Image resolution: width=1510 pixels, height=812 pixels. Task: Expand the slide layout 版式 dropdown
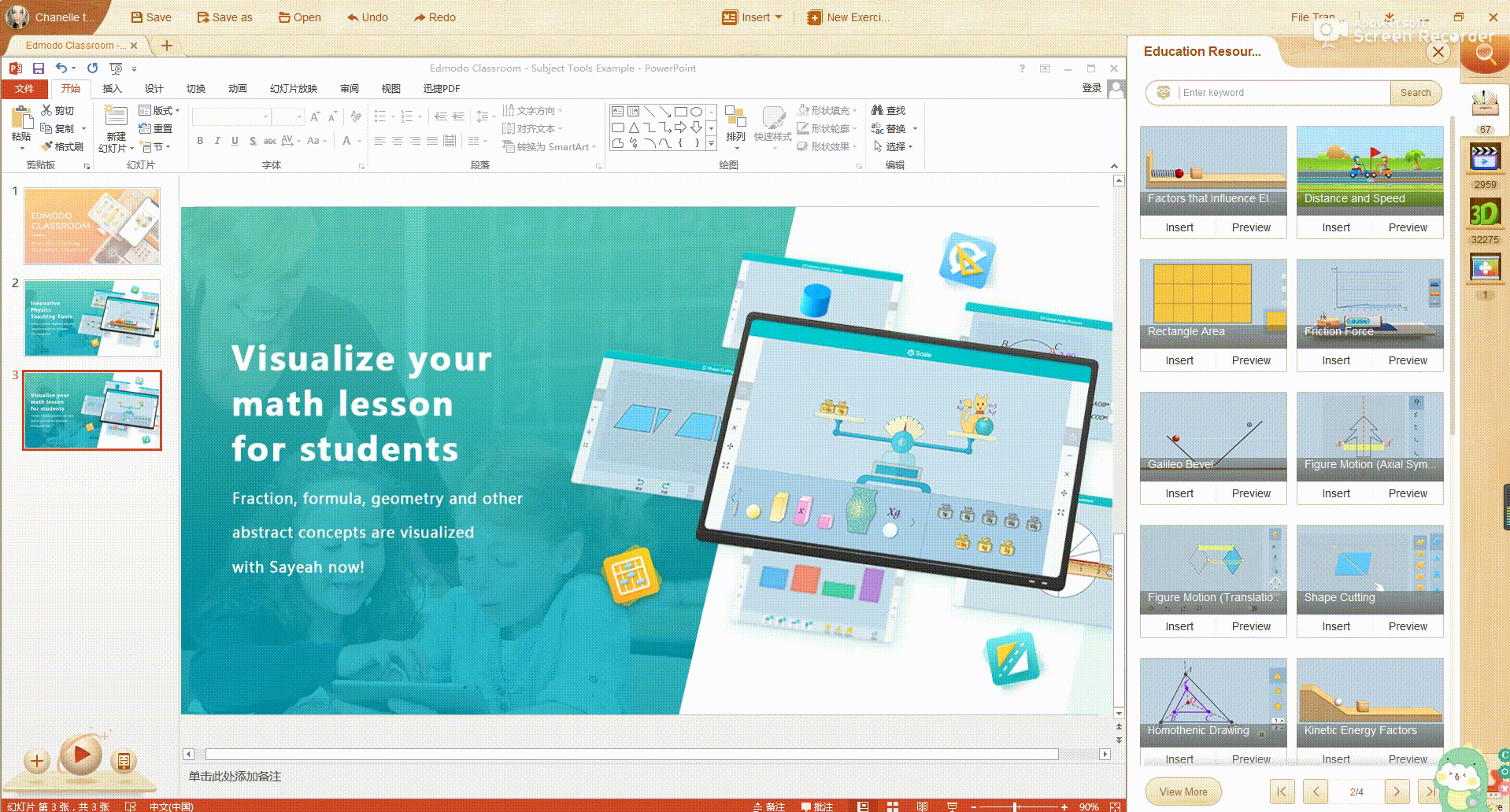click(x=159, y=110)
